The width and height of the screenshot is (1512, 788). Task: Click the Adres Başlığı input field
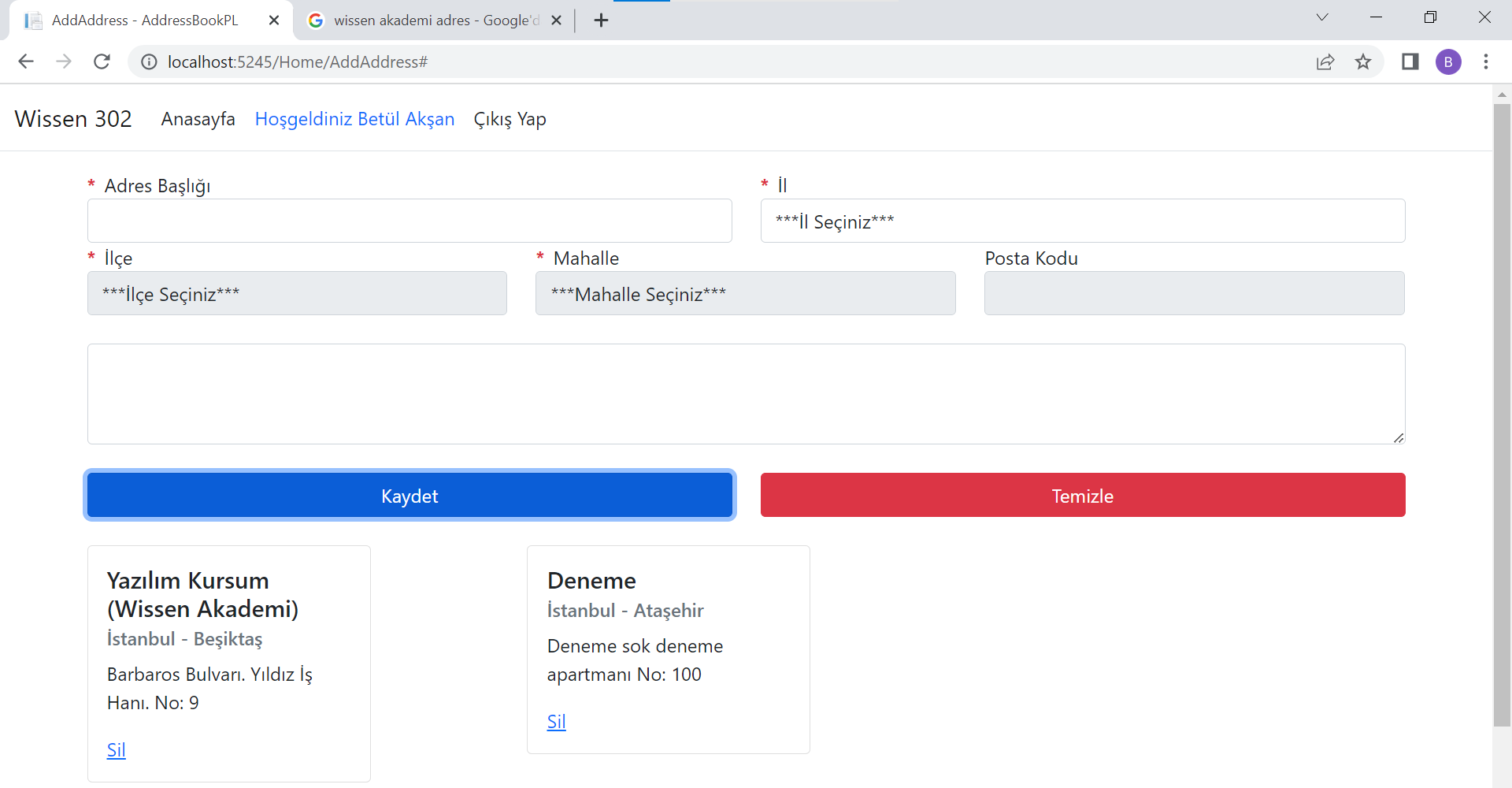tap(409, 221)
